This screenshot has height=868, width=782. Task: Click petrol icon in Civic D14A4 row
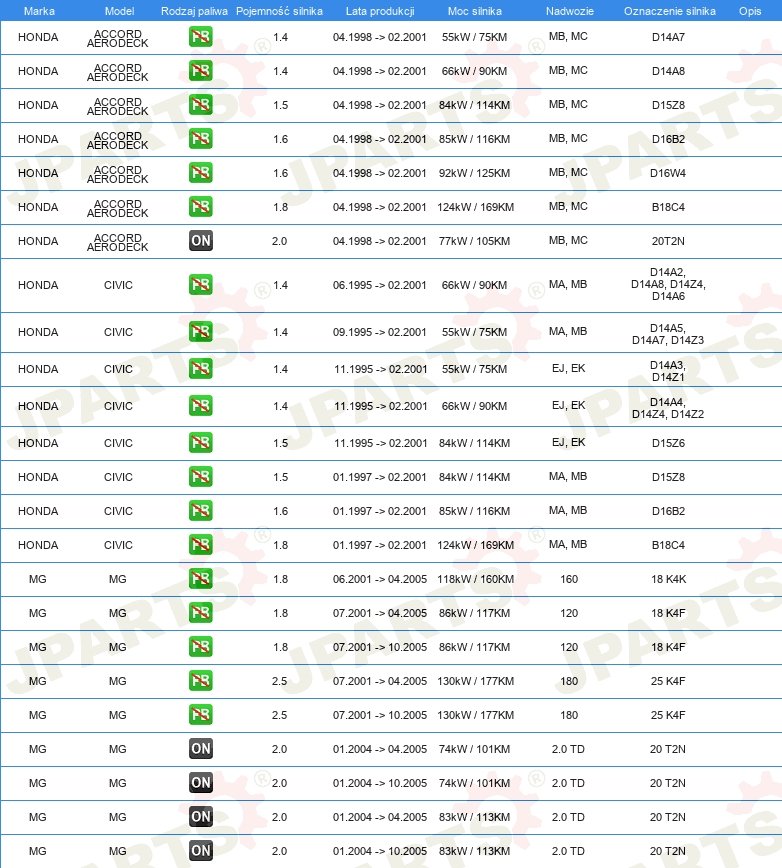pos(200,406)
